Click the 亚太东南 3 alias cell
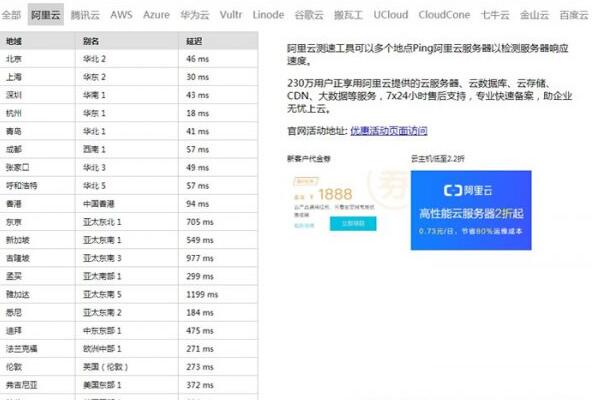The image size is (600, 400). [127, 258]
